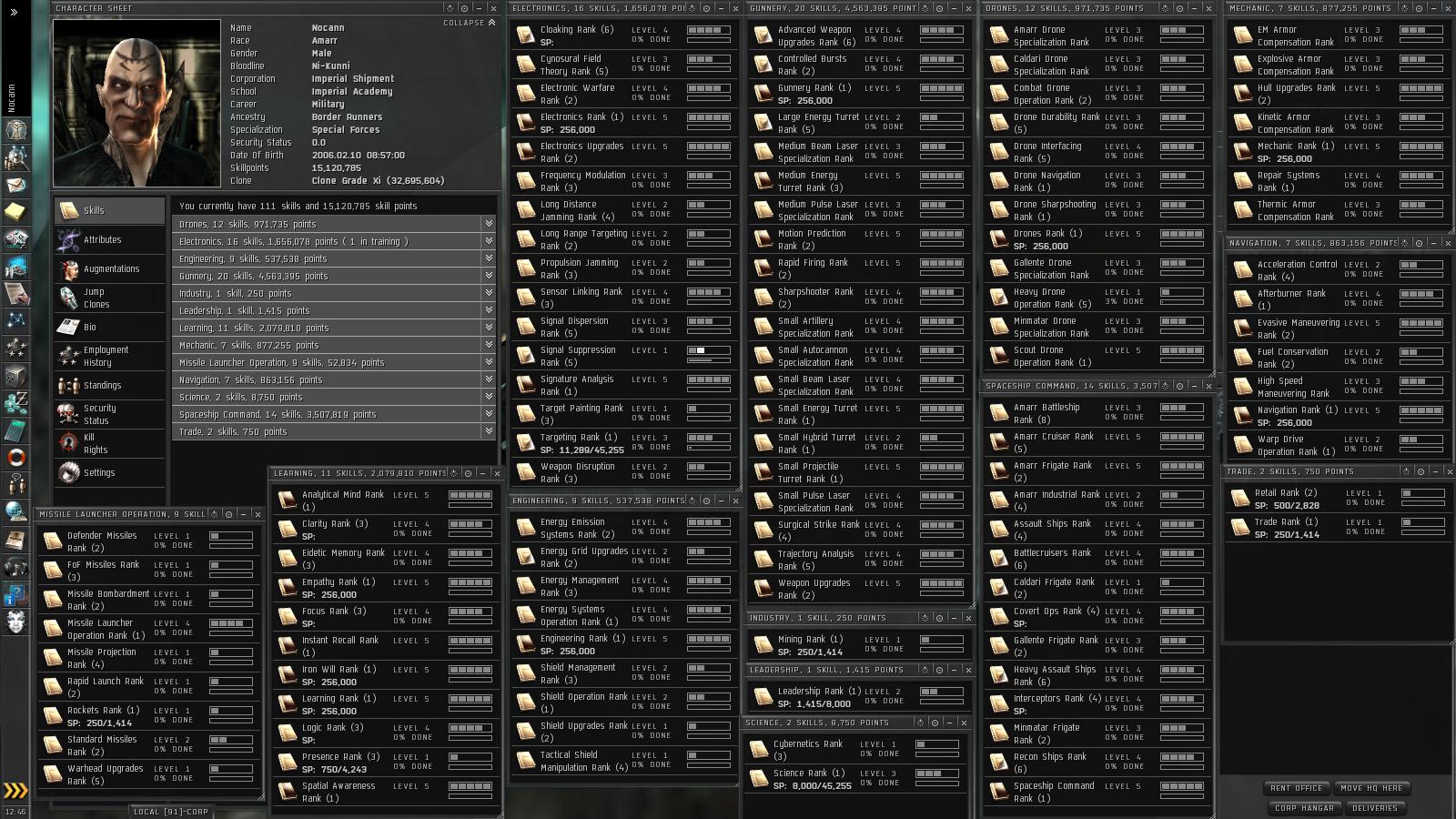Expand the Navigation skill group chevron

pyautogui.click(x=489, y=379)
